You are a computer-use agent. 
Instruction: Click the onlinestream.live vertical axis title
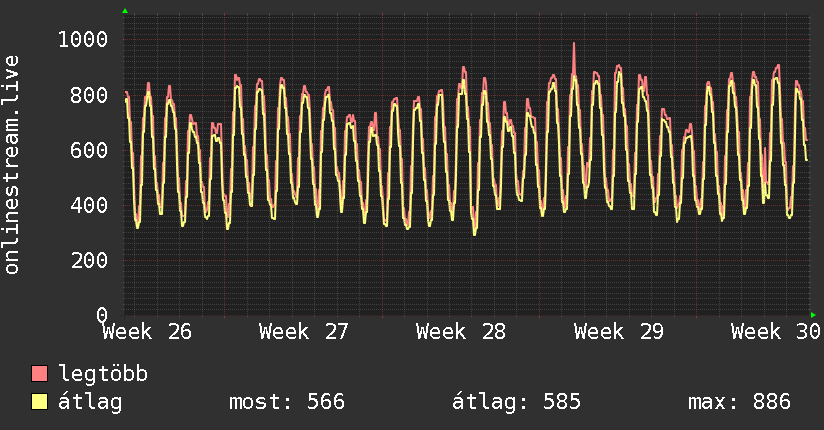pos(11,165)
